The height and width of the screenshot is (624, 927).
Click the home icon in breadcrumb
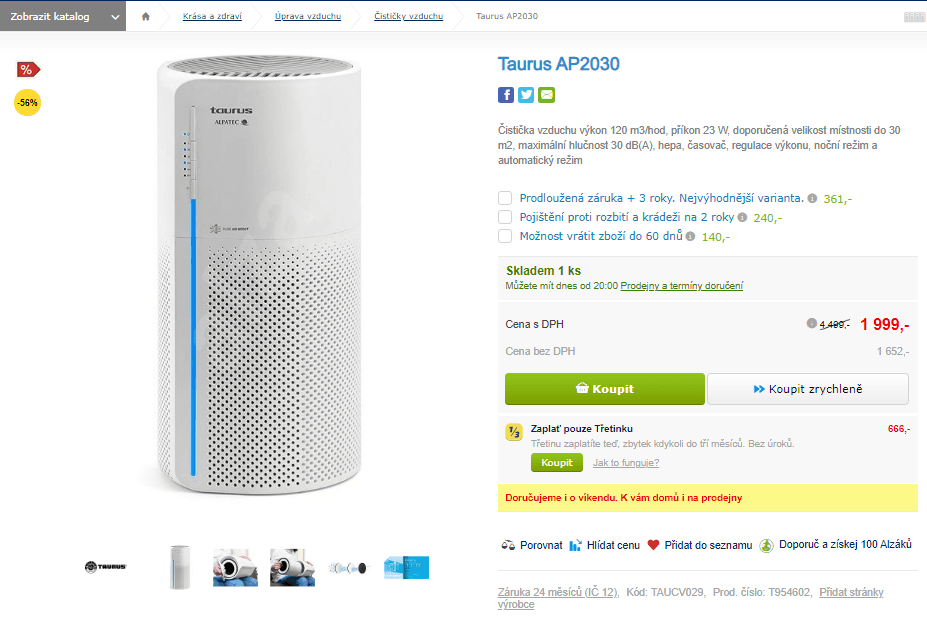(x=146, y=16)
